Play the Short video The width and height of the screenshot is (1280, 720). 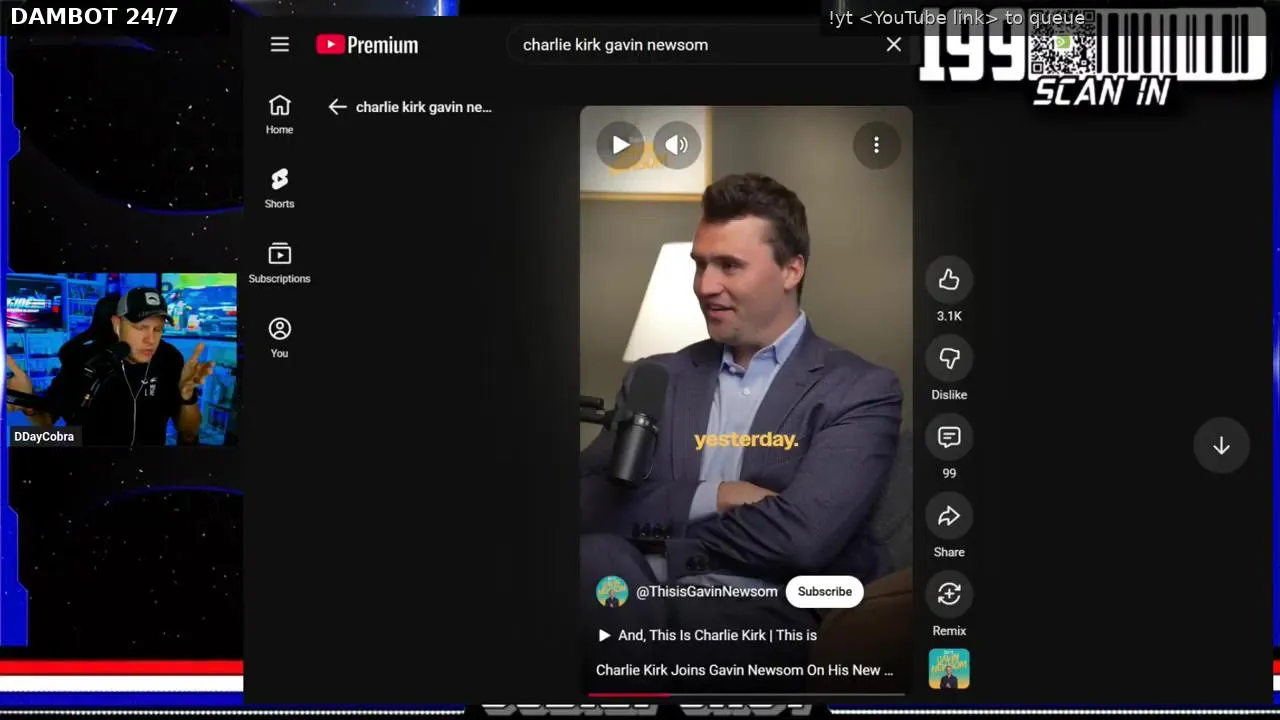click(620, 145)
